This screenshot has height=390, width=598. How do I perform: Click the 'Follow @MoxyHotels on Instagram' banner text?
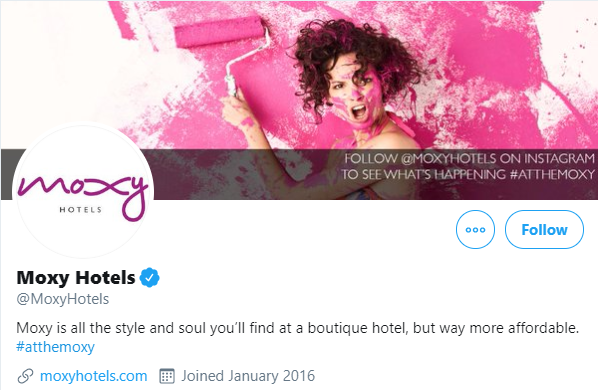click(x=469, y=158)
